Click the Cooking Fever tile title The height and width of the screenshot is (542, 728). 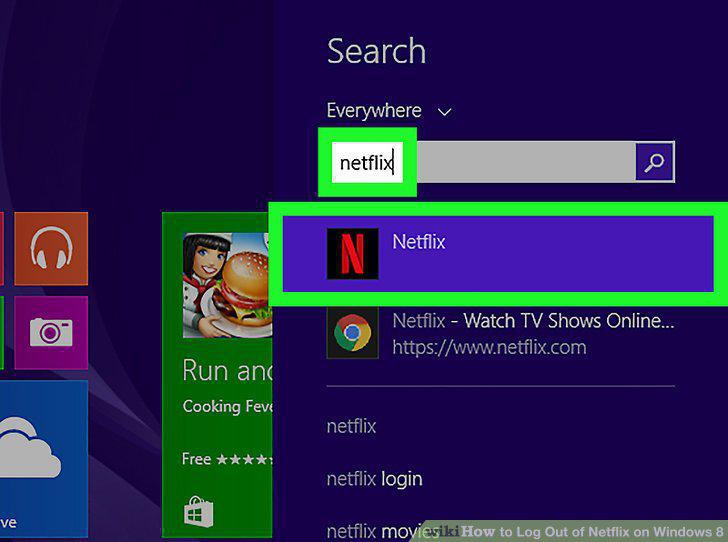coord(228,406)
